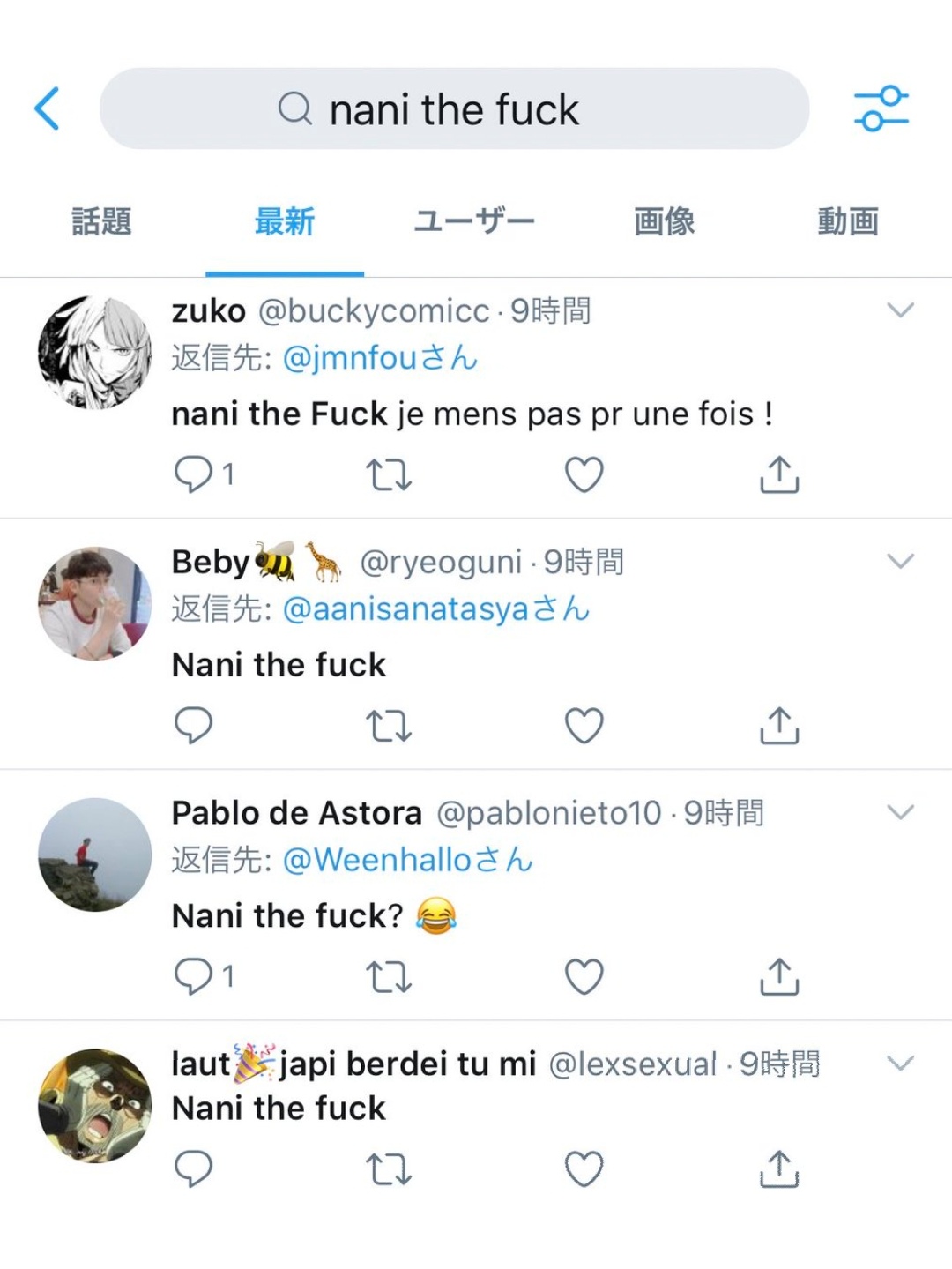Open the @jmnfou mention link
952x1269 pixels.
point(350,358)
